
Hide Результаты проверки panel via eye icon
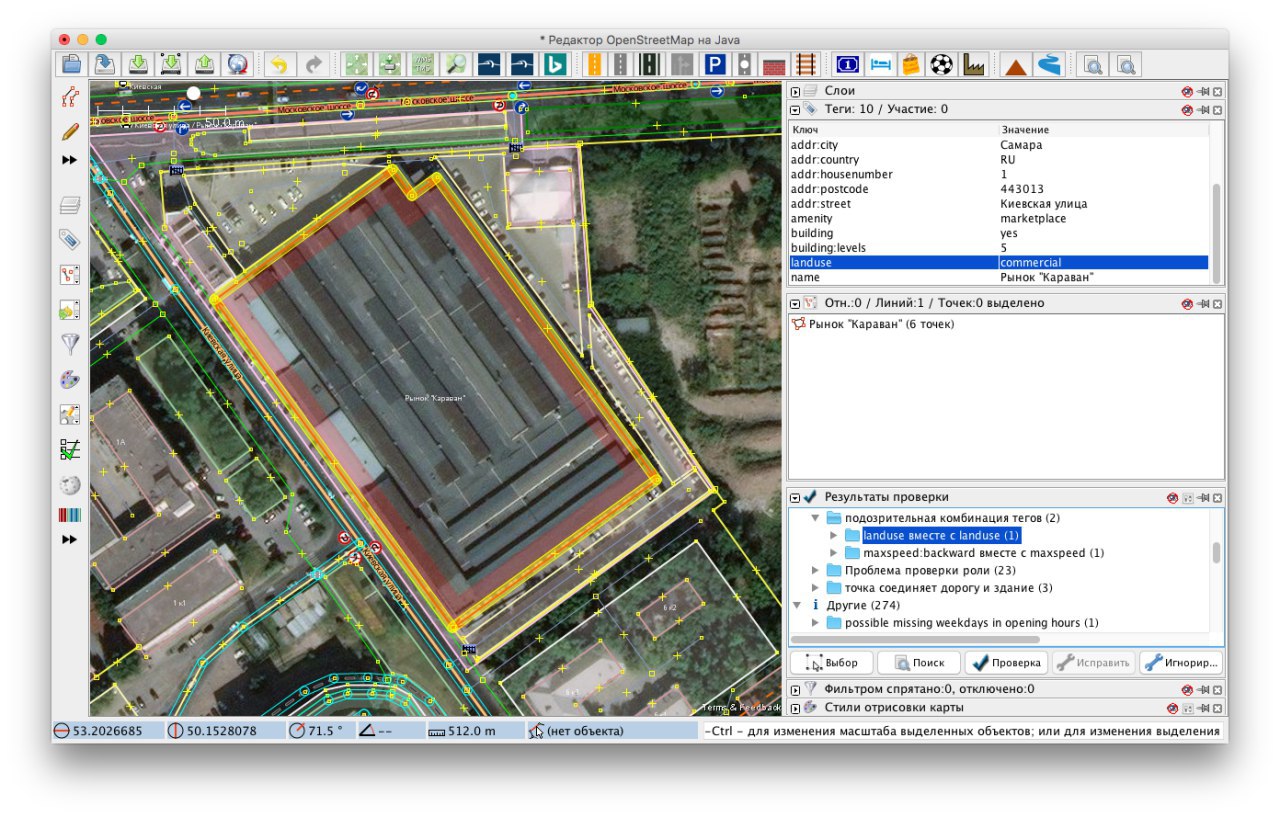pyautogui.click(x=1172, y=497)
